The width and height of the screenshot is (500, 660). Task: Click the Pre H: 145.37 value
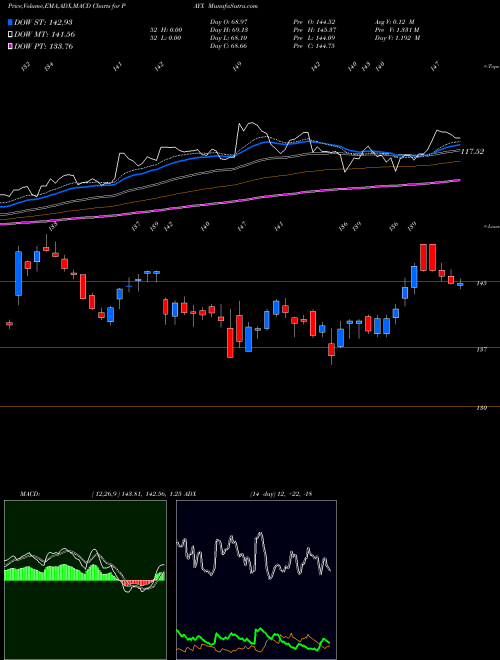point(314,30)
